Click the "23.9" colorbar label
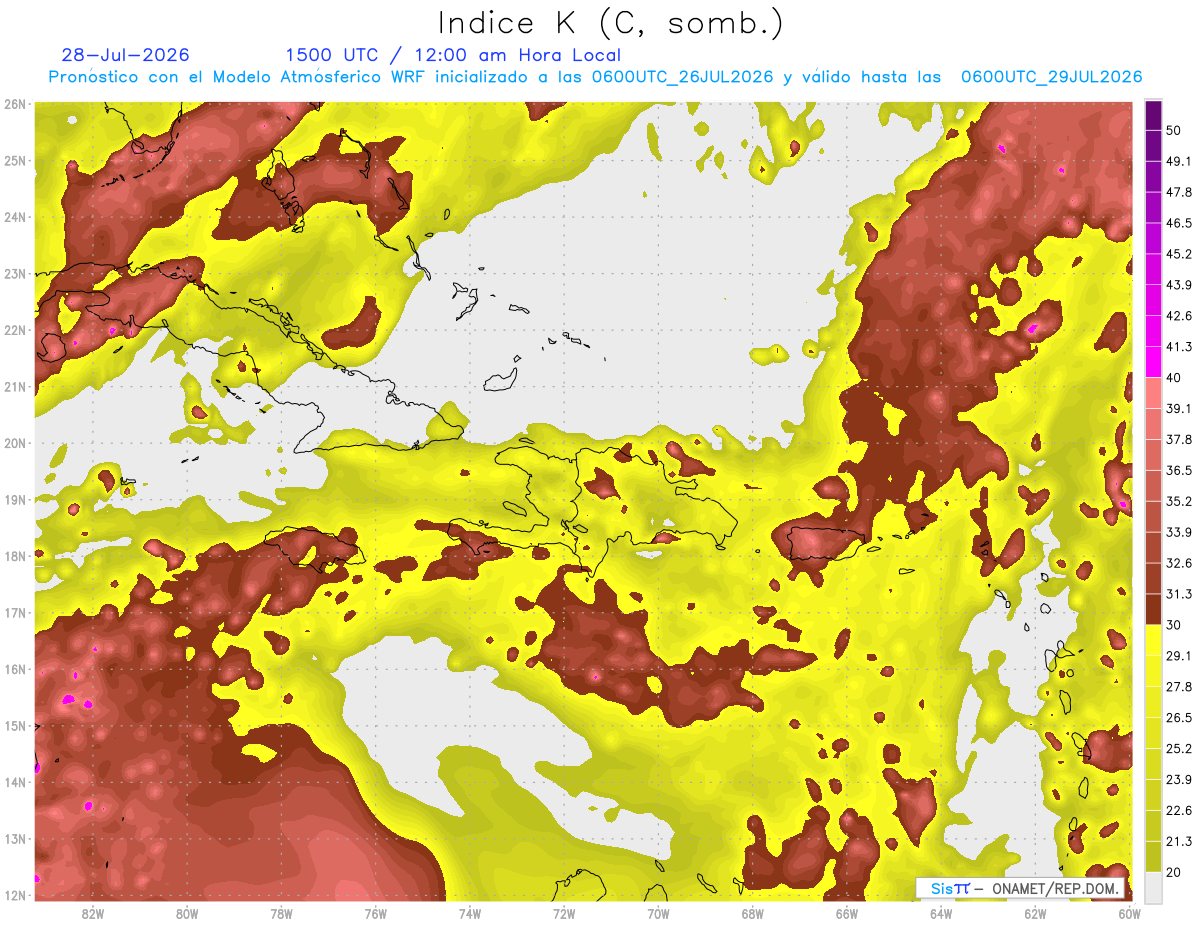Image resolution: width=1200 pixels, height=927 pixels. point(1178,779)
